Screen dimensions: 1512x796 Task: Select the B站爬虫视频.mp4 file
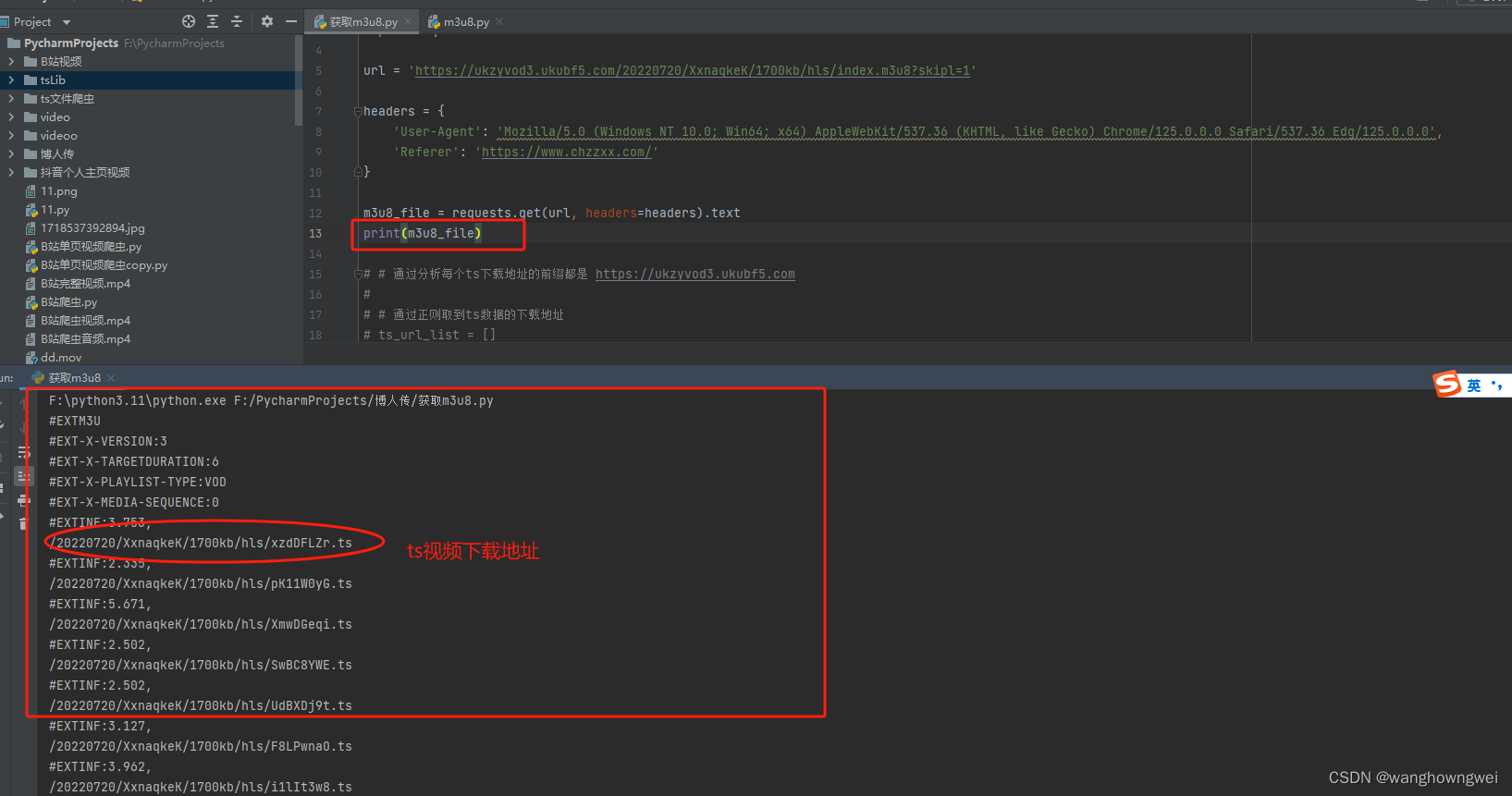(x=85, y=321)
